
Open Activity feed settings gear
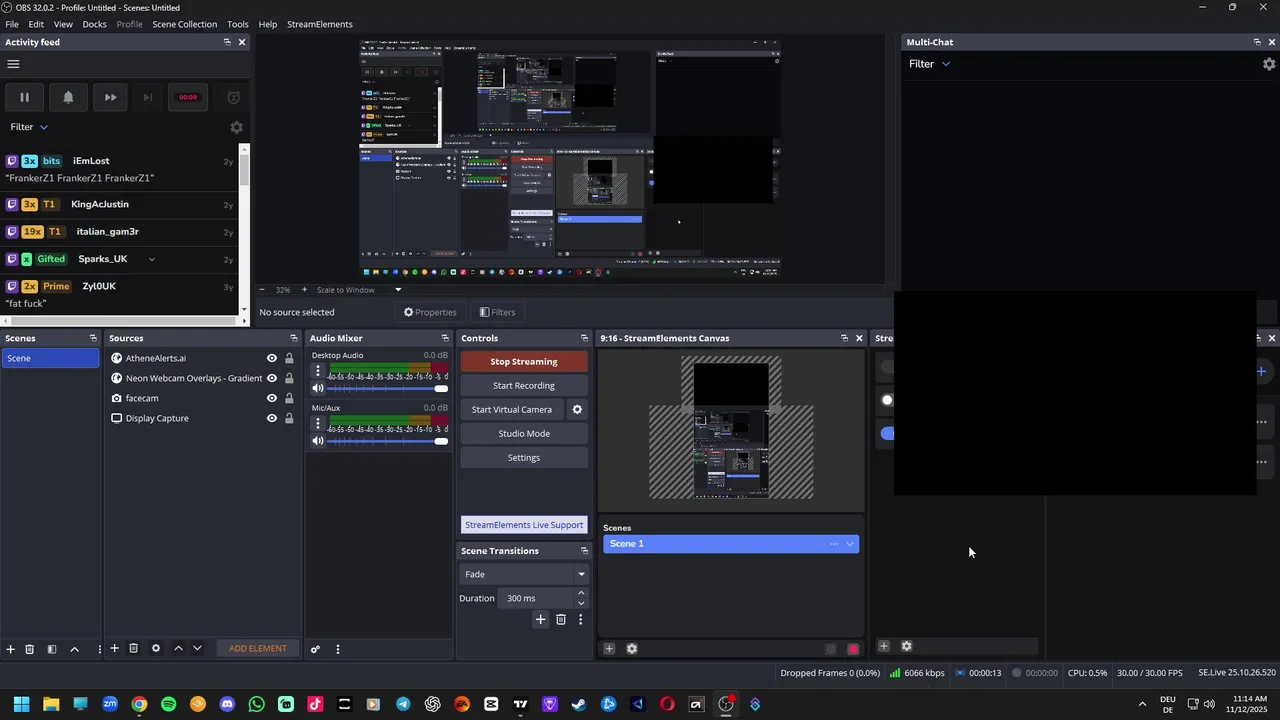(236, 127)
